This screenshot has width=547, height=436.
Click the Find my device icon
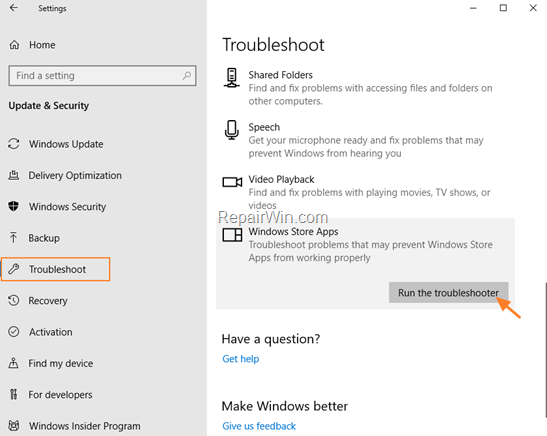click(13, 363)
